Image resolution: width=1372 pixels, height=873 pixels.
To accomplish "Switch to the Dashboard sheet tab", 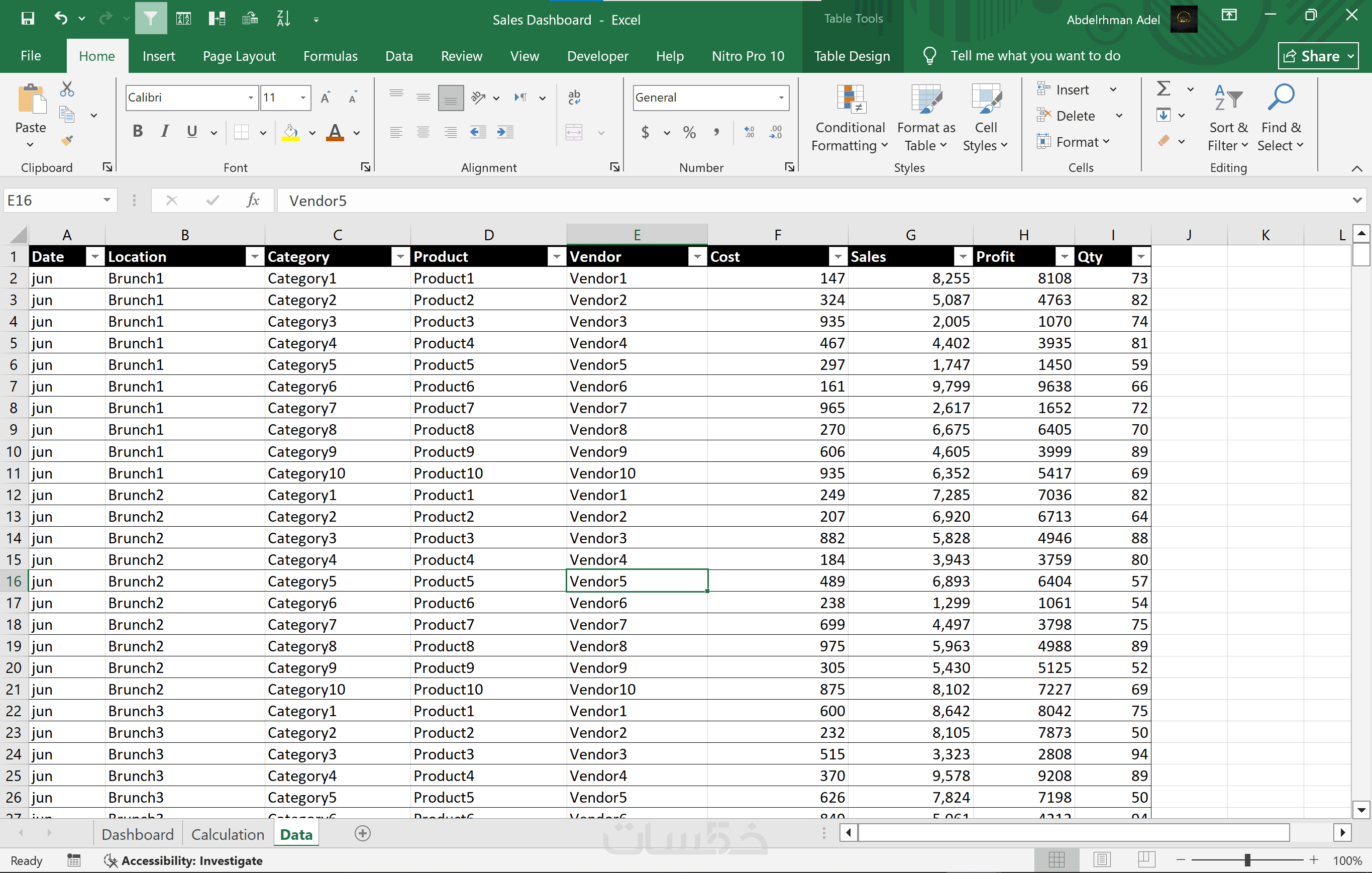I will point(137,834).
